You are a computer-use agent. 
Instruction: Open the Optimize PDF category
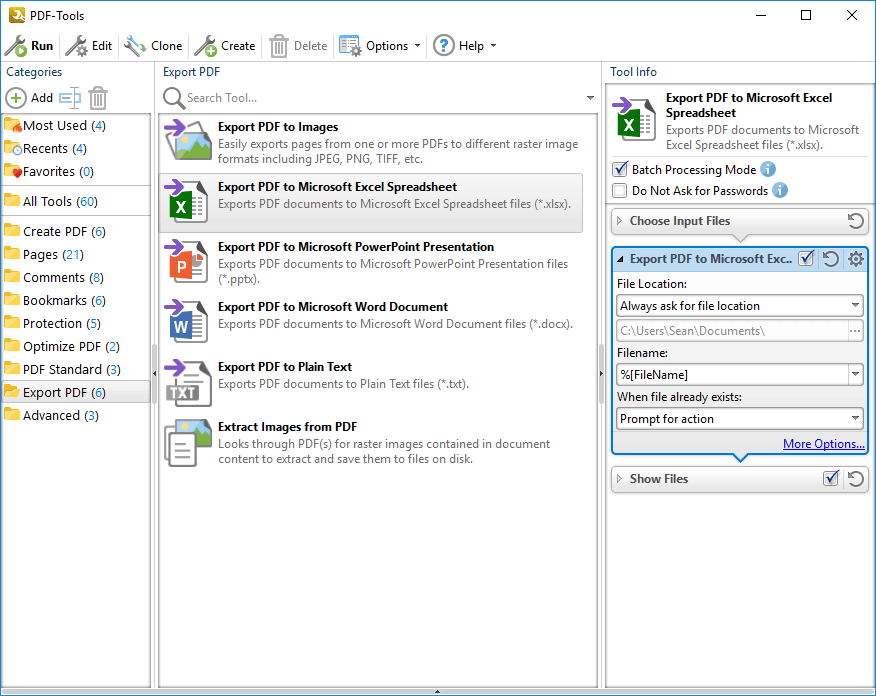(75, 346)
